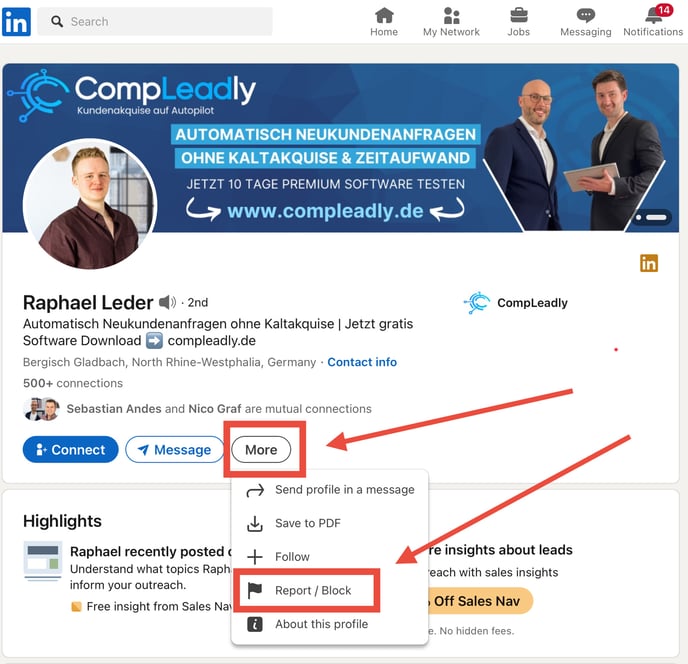Viewport: 688px width, 664px height.
Task: Go to the Home feed icon
Action: coord(384,16)
